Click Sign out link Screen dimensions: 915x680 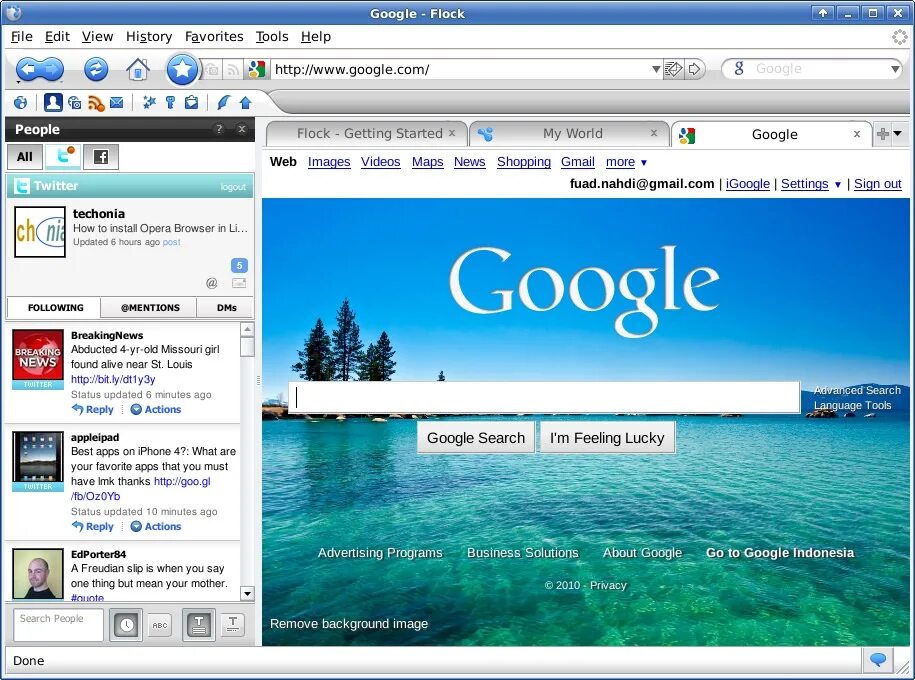(x=878, y=184)
